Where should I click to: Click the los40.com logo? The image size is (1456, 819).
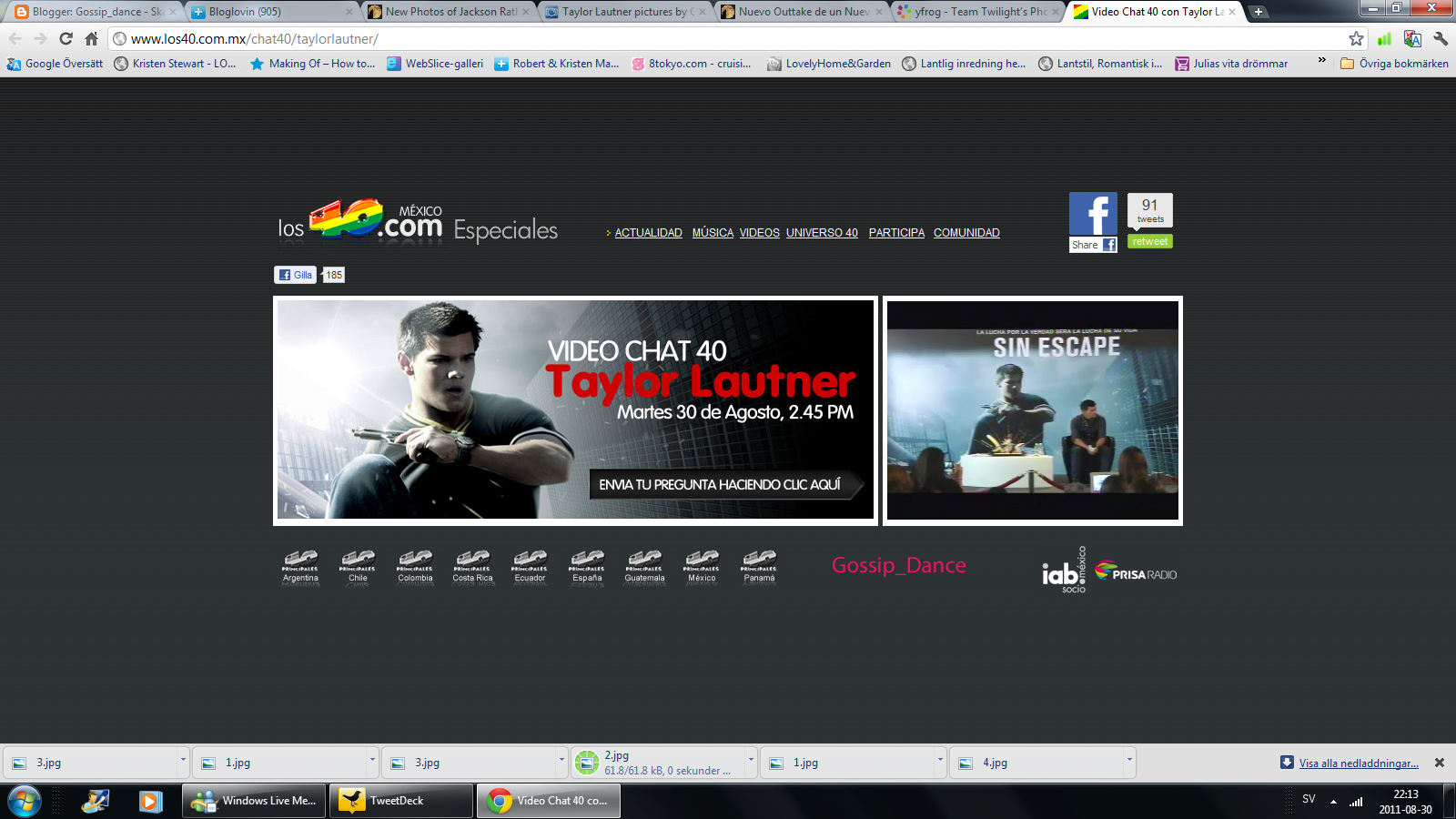[x=360, y=220]
